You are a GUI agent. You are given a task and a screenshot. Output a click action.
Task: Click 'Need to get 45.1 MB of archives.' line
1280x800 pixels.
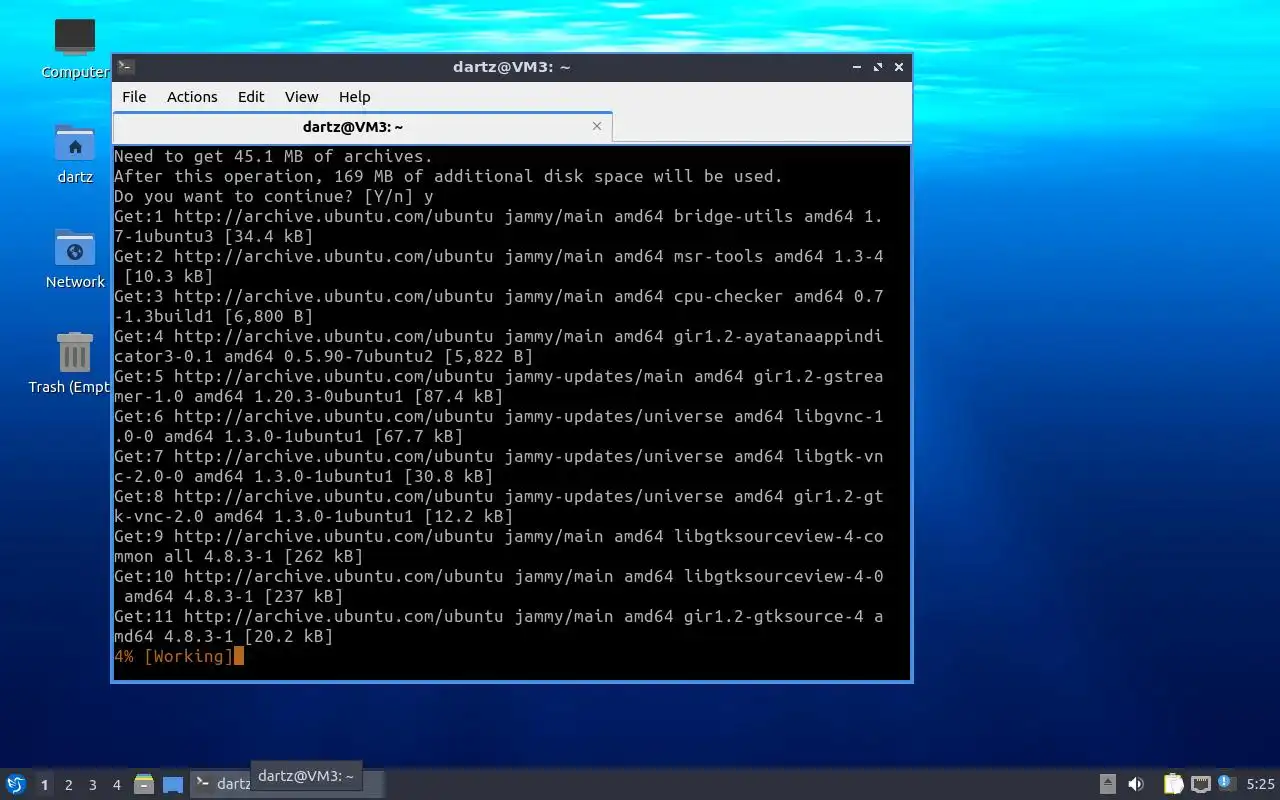(273, 156)
